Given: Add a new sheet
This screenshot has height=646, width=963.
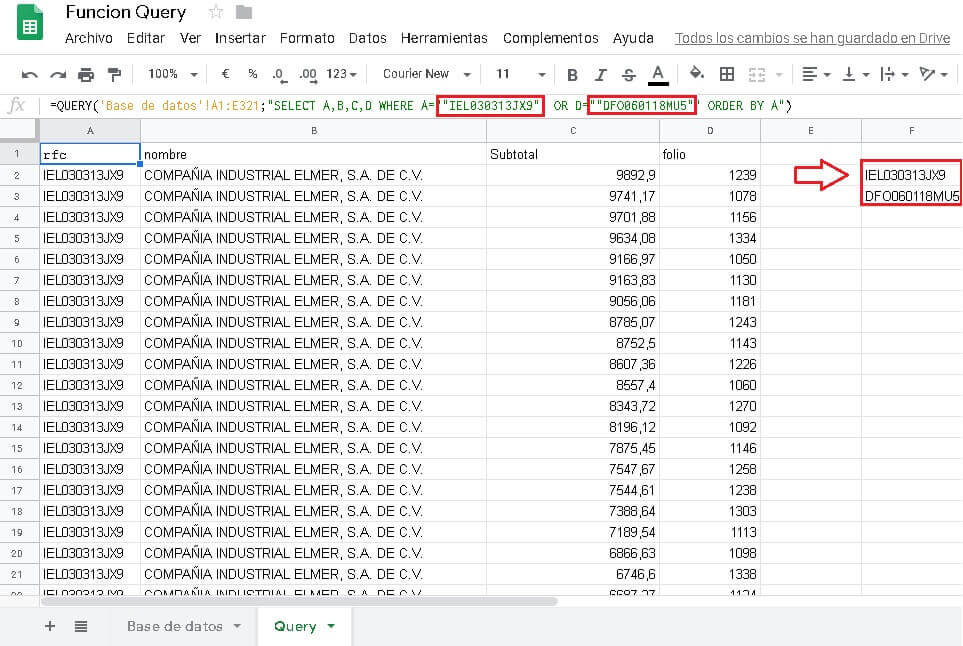Looking at the screenshot, I should [x=50, y=626].
